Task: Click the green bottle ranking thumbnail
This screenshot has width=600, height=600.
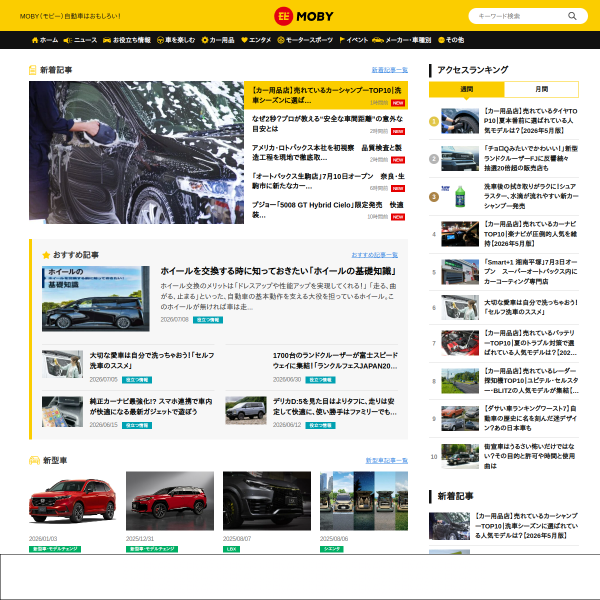Action: tap(460, 196)
